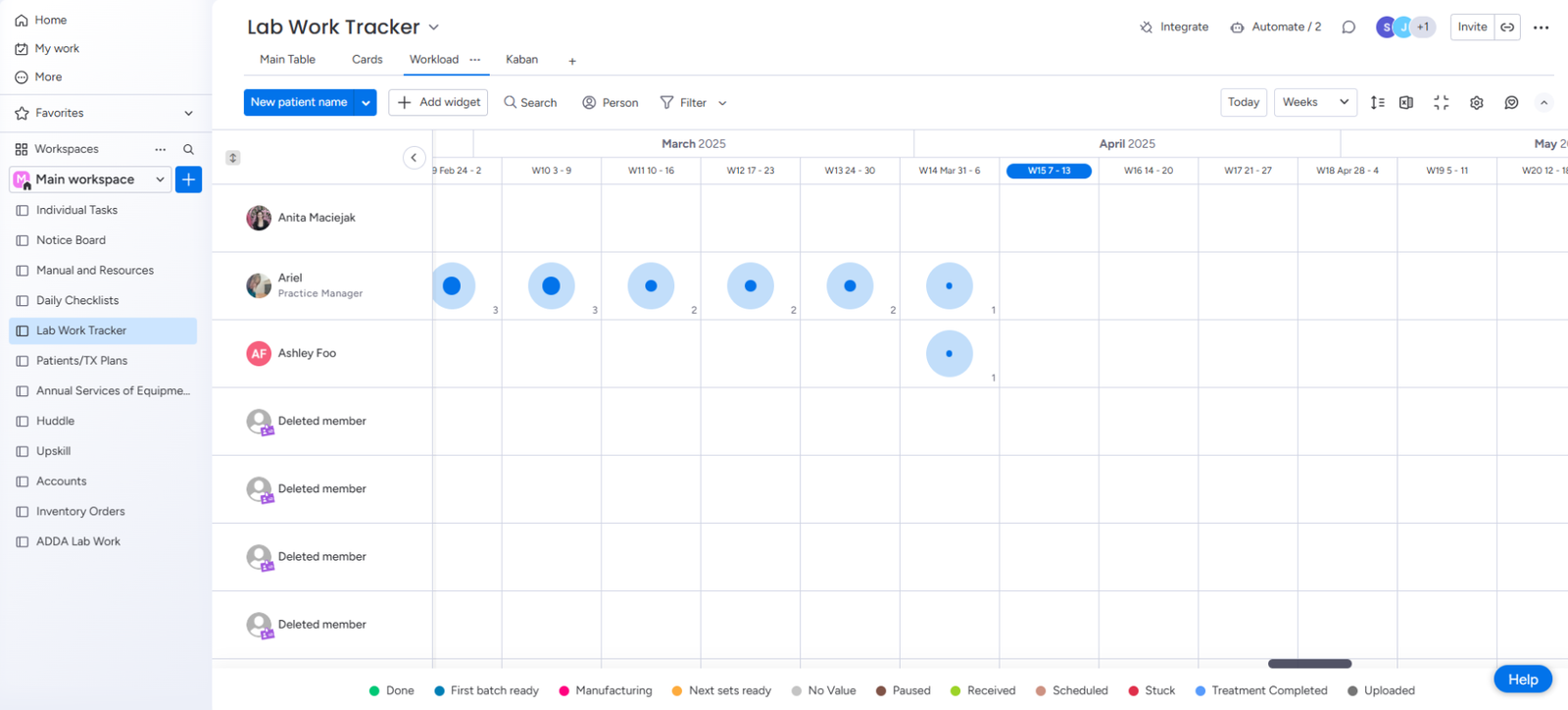Click the Add widget button
This screenshot has height=710, width=1568.
click(438, 102)
